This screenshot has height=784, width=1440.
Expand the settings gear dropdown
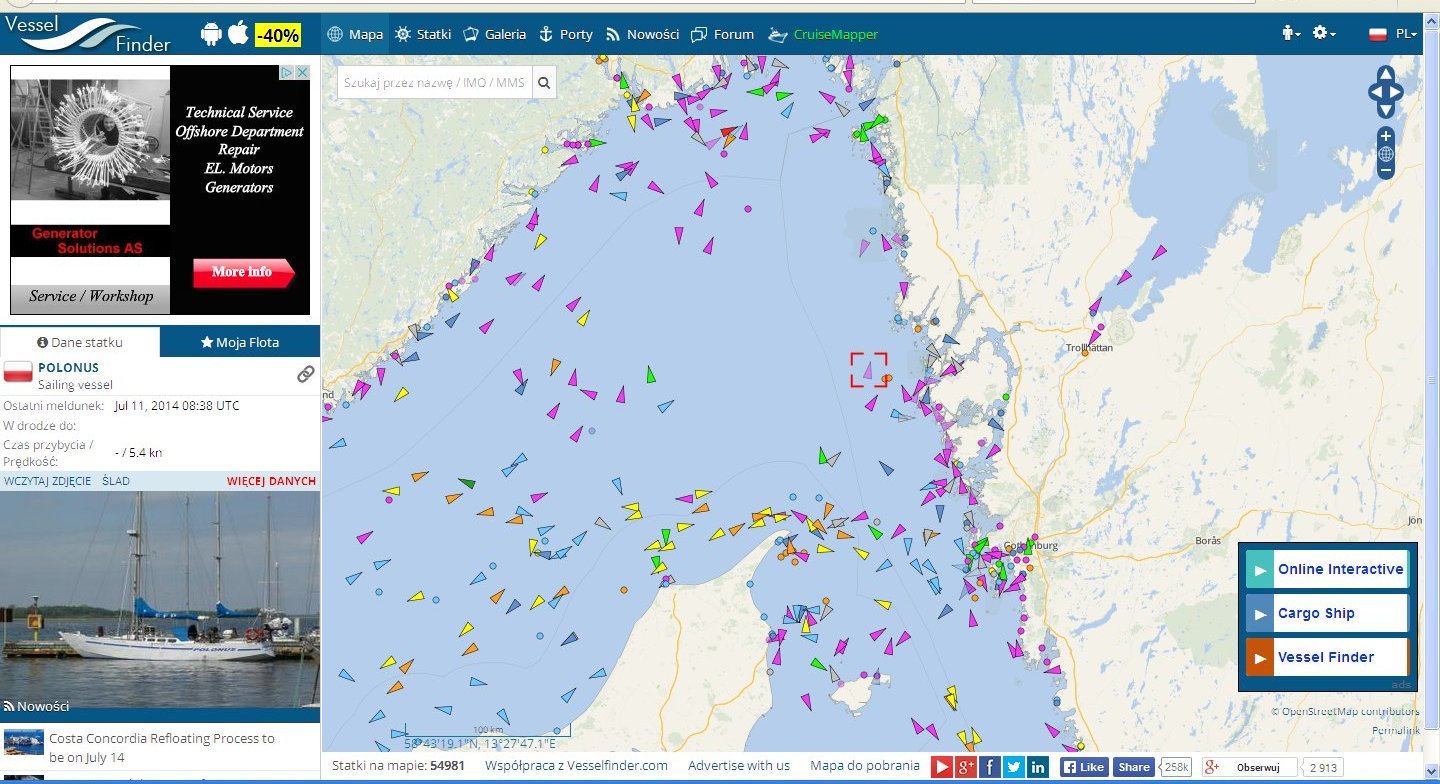click(1324, 33)
